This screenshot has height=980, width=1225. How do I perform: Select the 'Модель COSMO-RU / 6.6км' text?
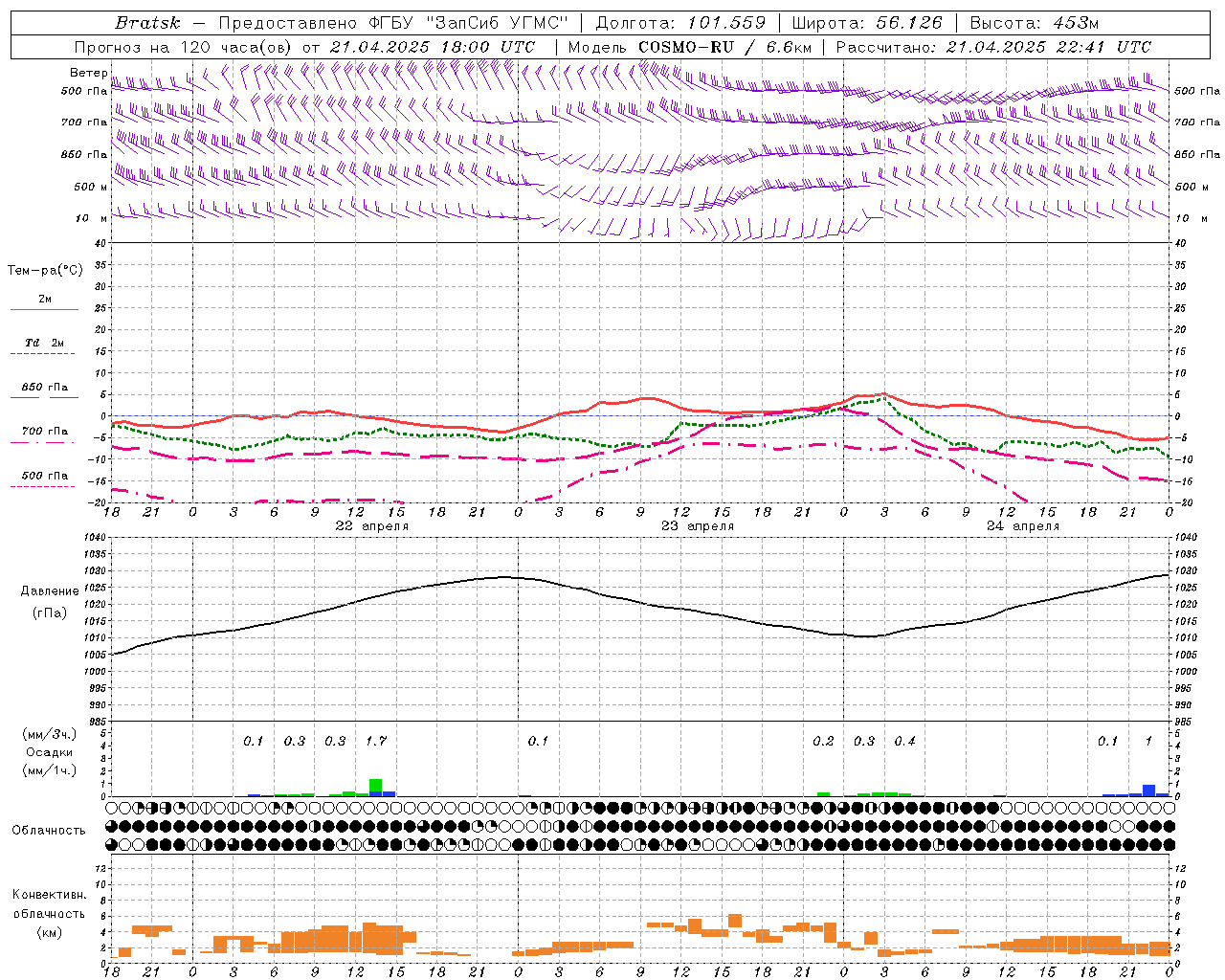click(690, 47)
